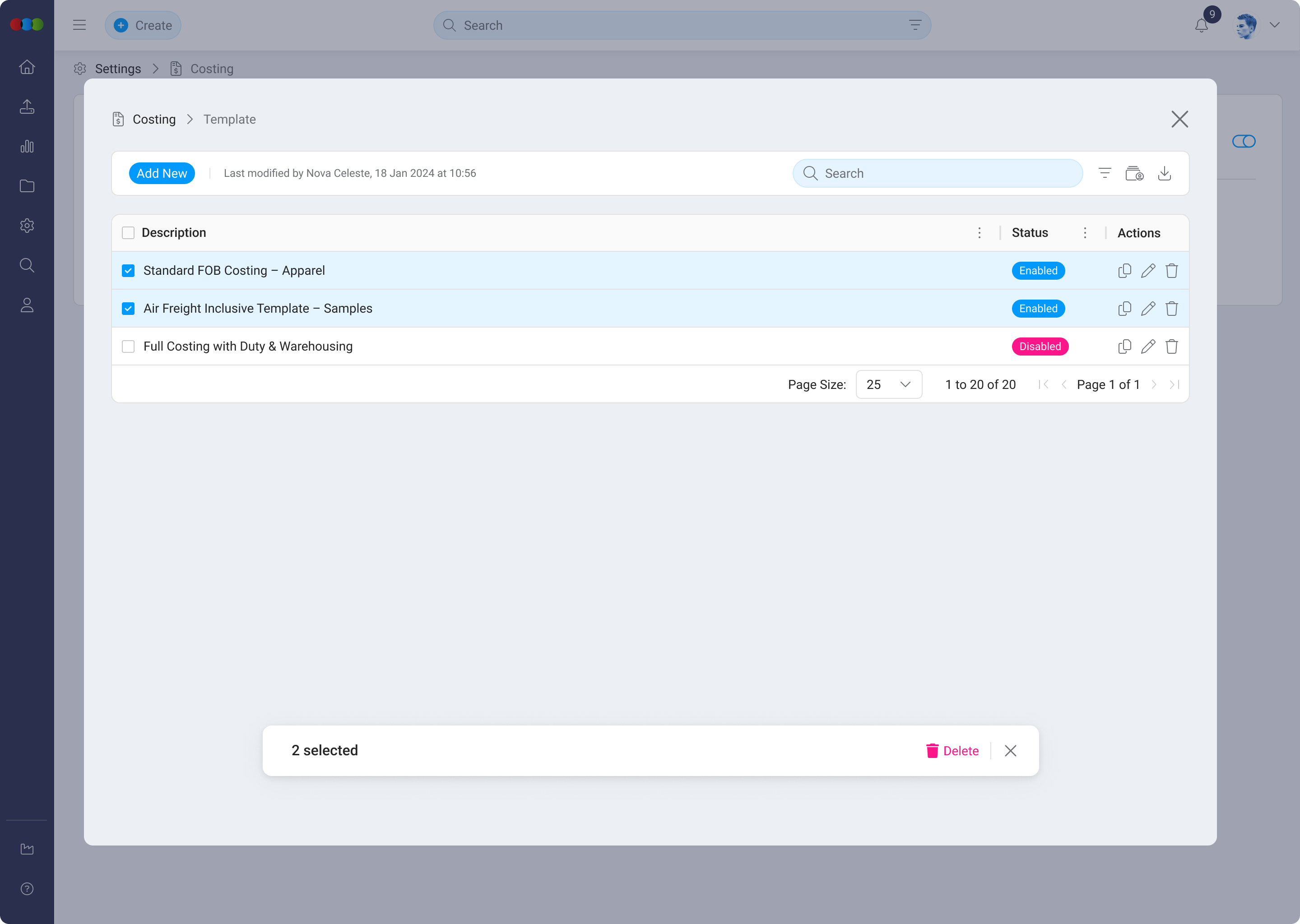
Task: Delete Full Costing with Duty via trash icon
Action: click(x=1171, y=346)
